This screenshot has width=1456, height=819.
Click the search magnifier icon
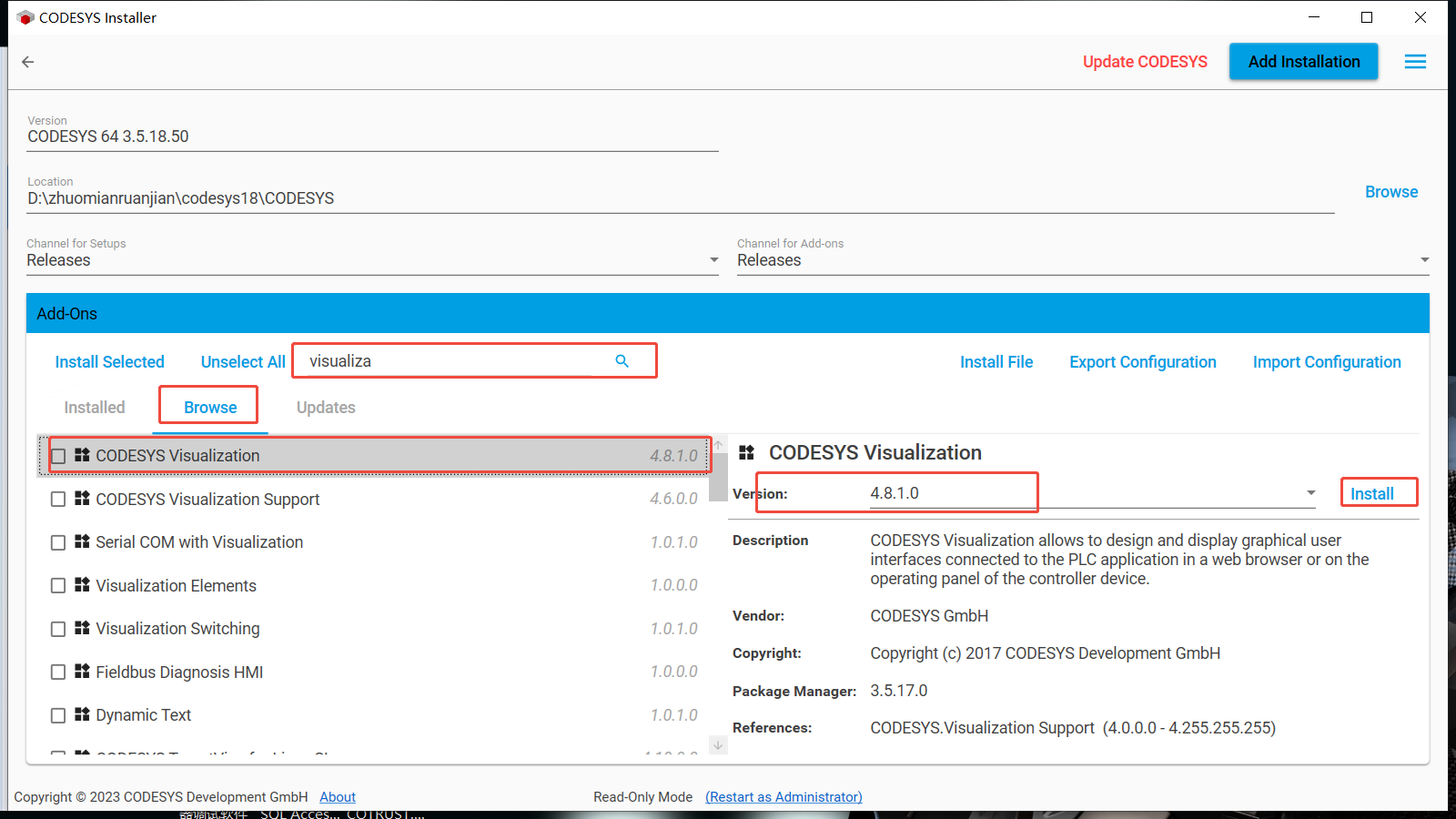coord(622,361)
